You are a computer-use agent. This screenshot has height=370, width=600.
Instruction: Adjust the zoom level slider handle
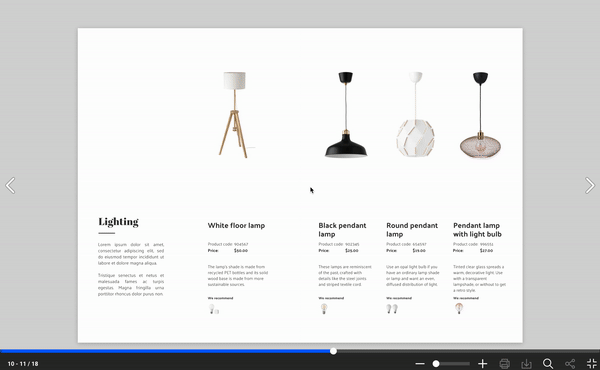(436, 363)
